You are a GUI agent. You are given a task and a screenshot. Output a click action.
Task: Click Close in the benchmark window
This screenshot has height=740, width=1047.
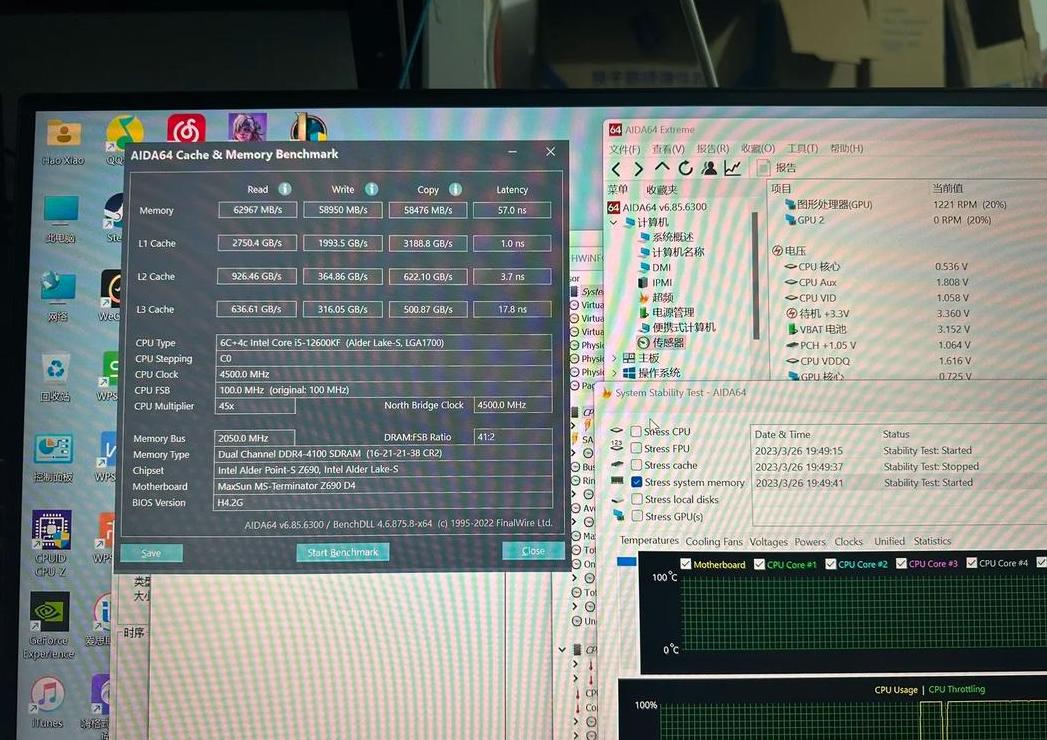tap(533, 550)
